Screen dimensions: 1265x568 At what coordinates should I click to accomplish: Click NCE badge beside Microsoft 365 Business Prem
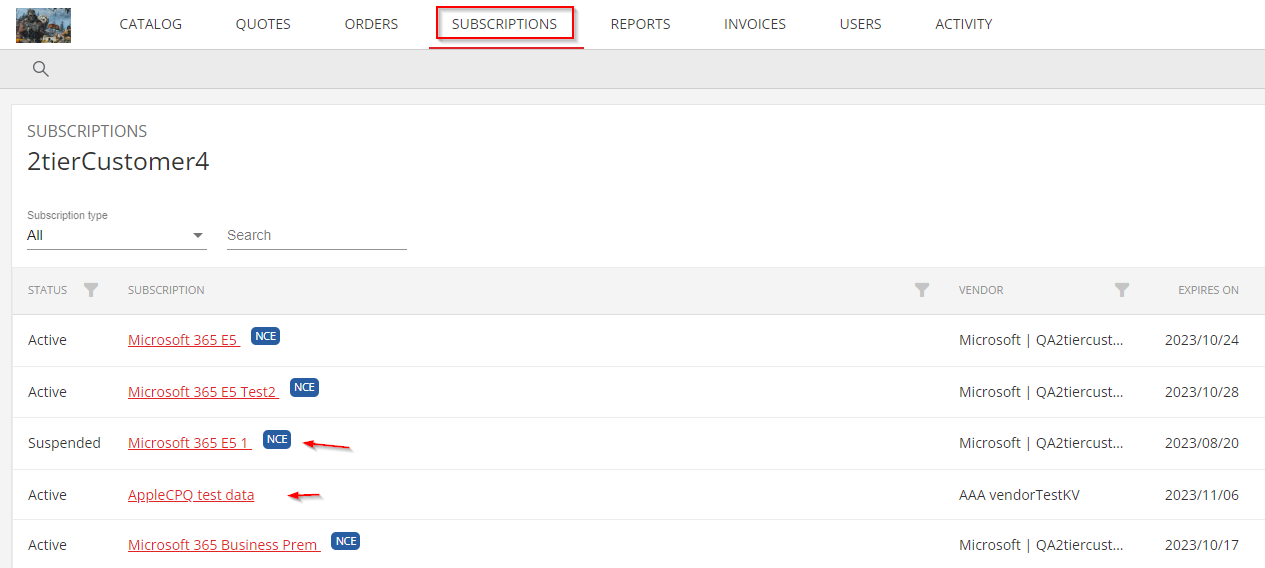(x=345, y=541)
